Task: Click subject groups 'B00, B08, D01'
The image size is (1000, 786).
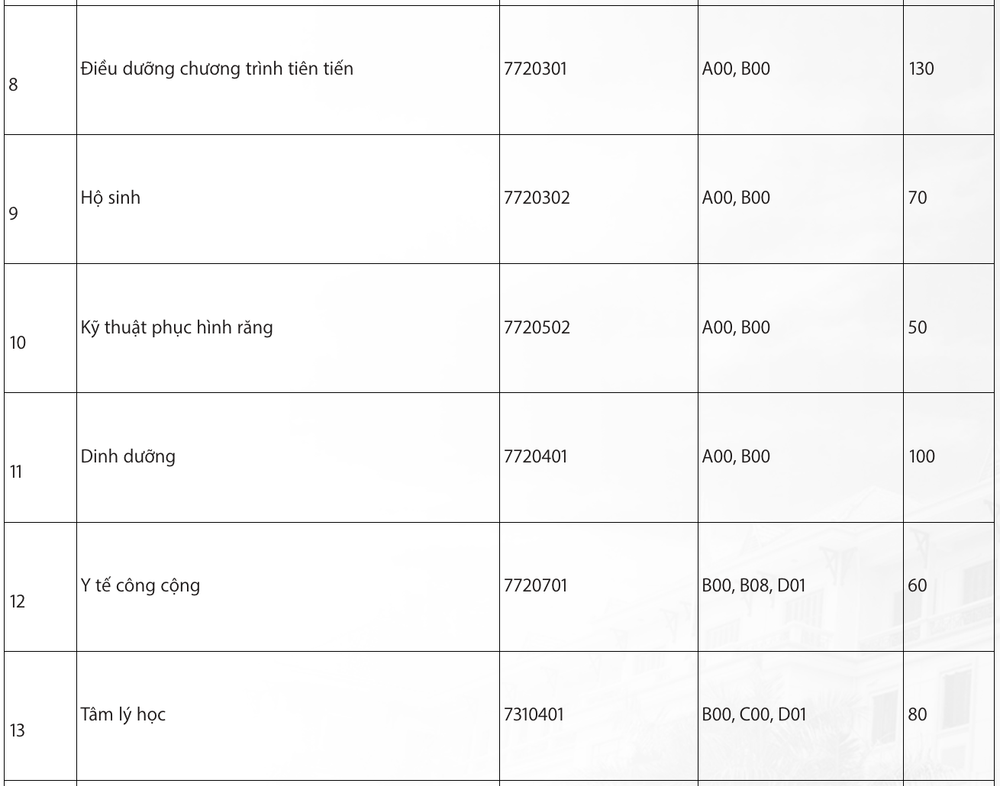Action: (x=754, y=585)
